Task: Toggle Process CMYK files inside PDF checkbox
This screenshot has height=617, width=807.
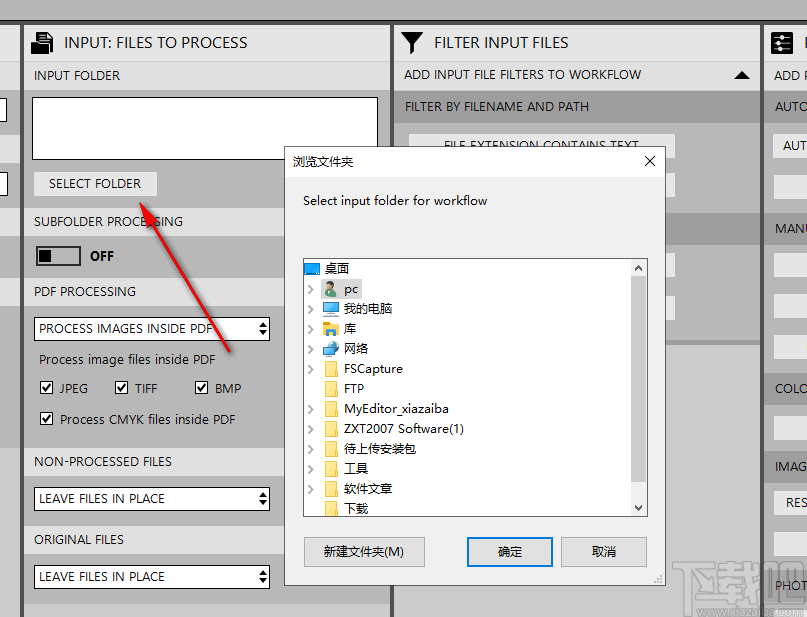Action: (x=46, y=419)
